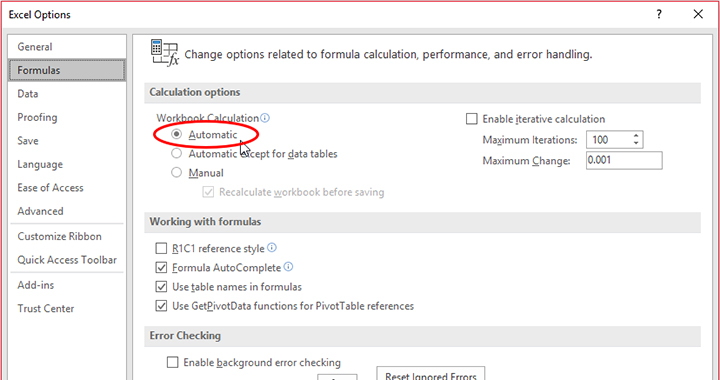Select Automatic except for data tables

point(176,153)
